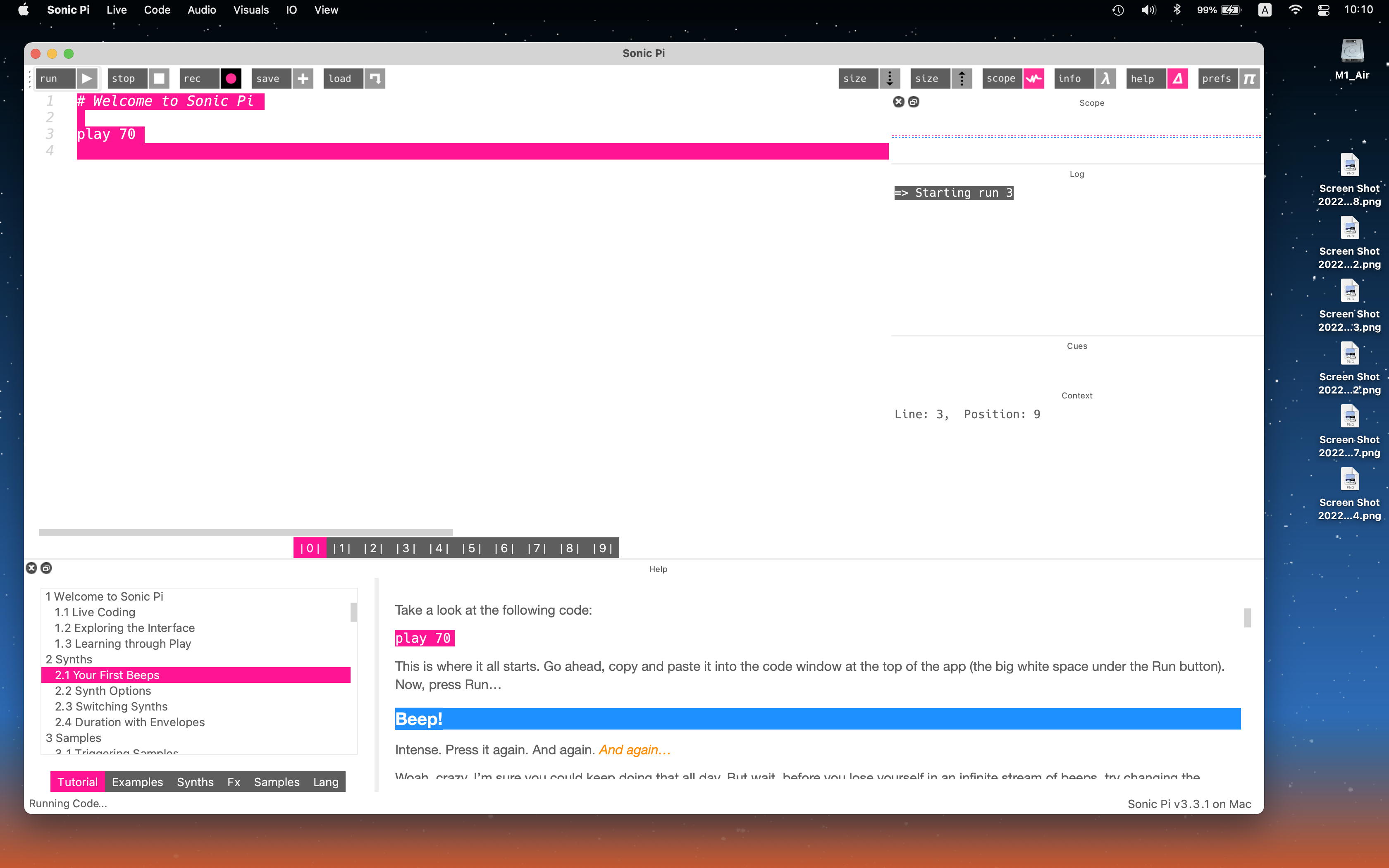Click the editor horizontal scrollbar
This screenshot has width=1389, height=868.
246,532
